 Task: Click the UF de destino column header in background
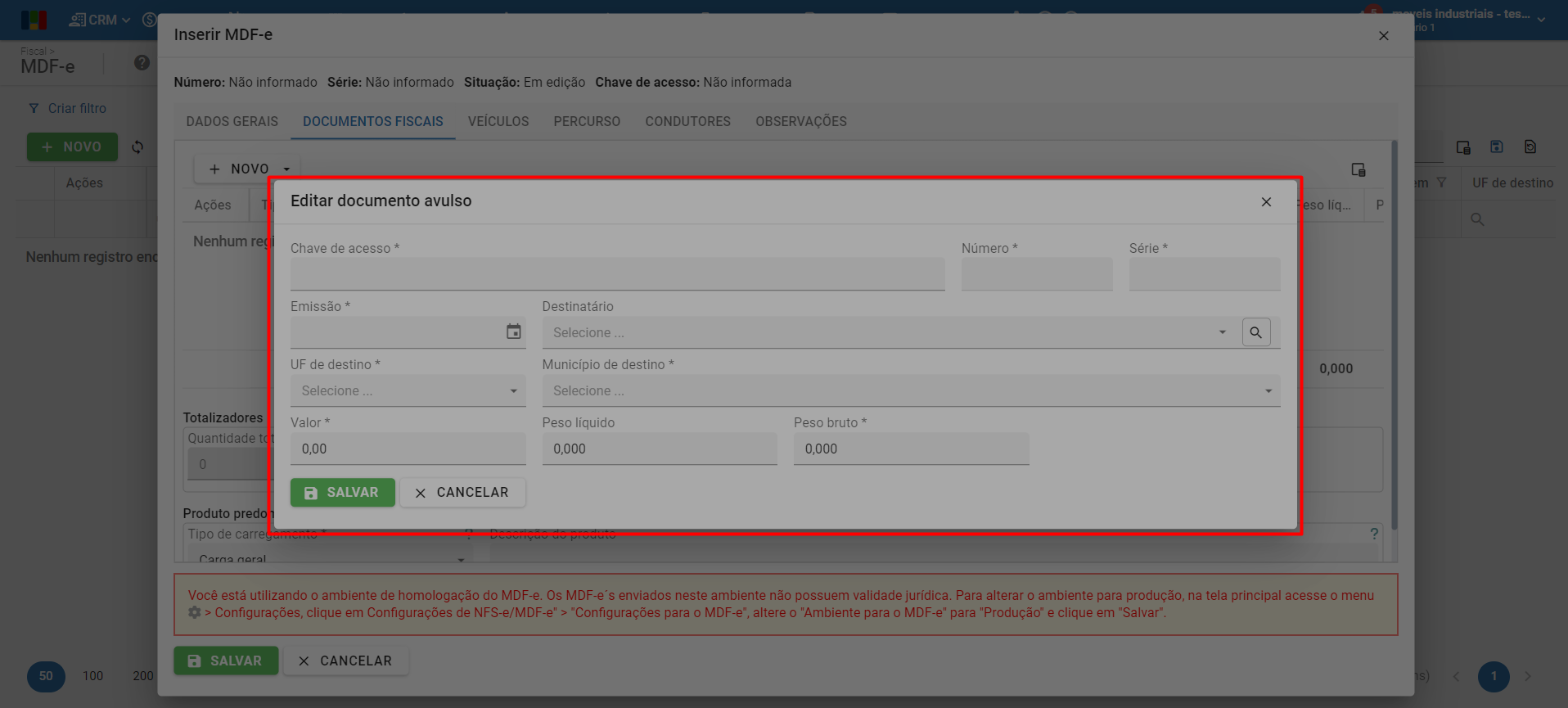[x=1512, y=183]
